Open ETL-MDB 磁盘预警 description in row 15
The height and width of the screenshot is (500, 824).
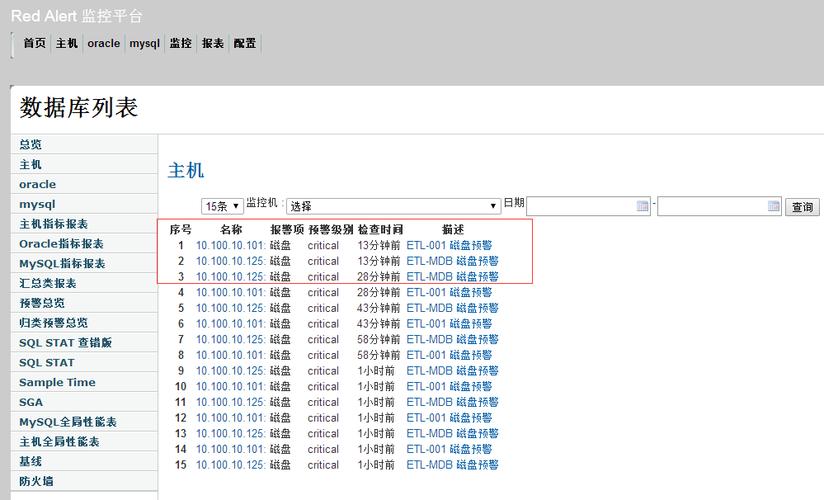tap(452, 465)
